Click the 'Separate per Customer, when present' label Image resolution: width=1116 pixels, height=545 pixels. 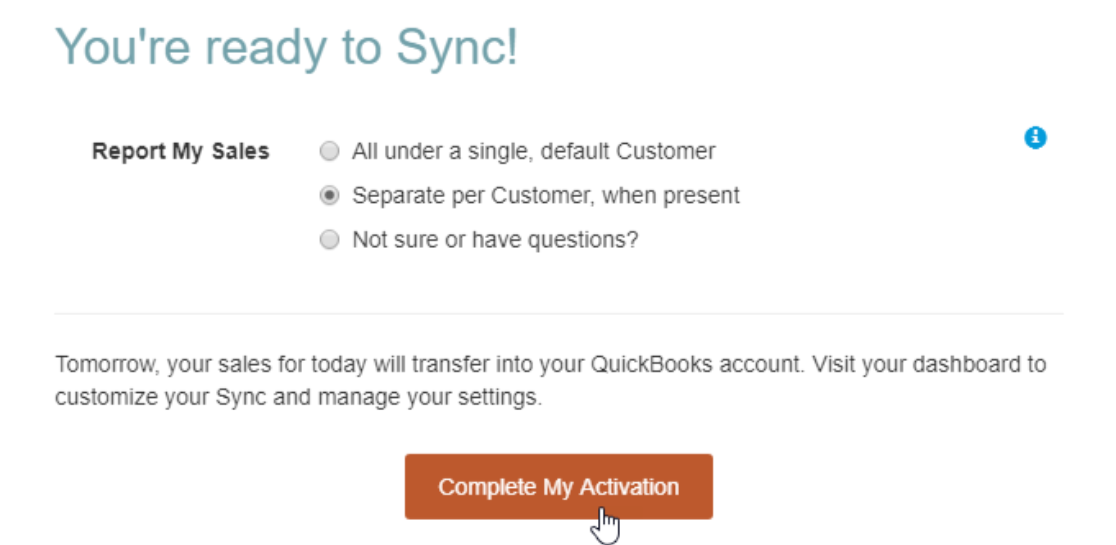coord(546,196)
